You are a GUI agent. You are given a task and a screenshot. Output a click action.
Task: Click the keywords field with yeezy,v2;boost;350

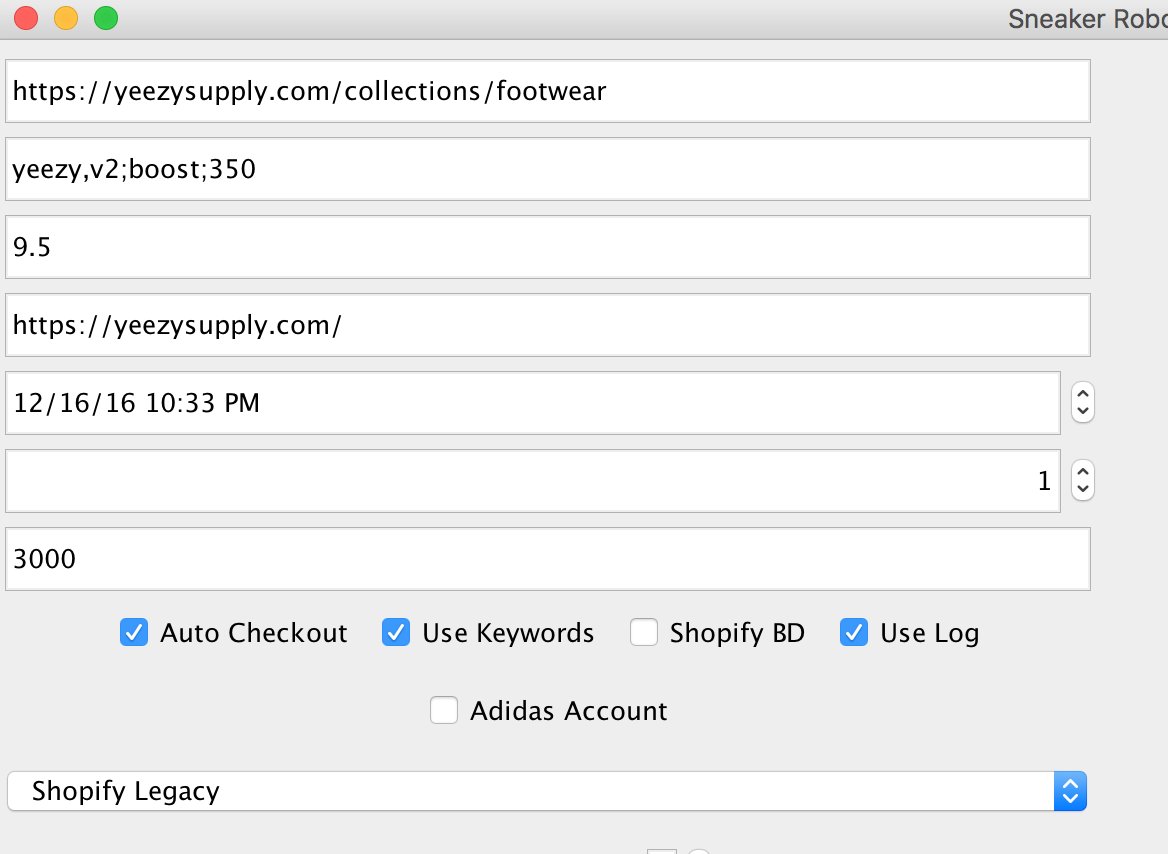pyautogui.click(x=548, y=169)
